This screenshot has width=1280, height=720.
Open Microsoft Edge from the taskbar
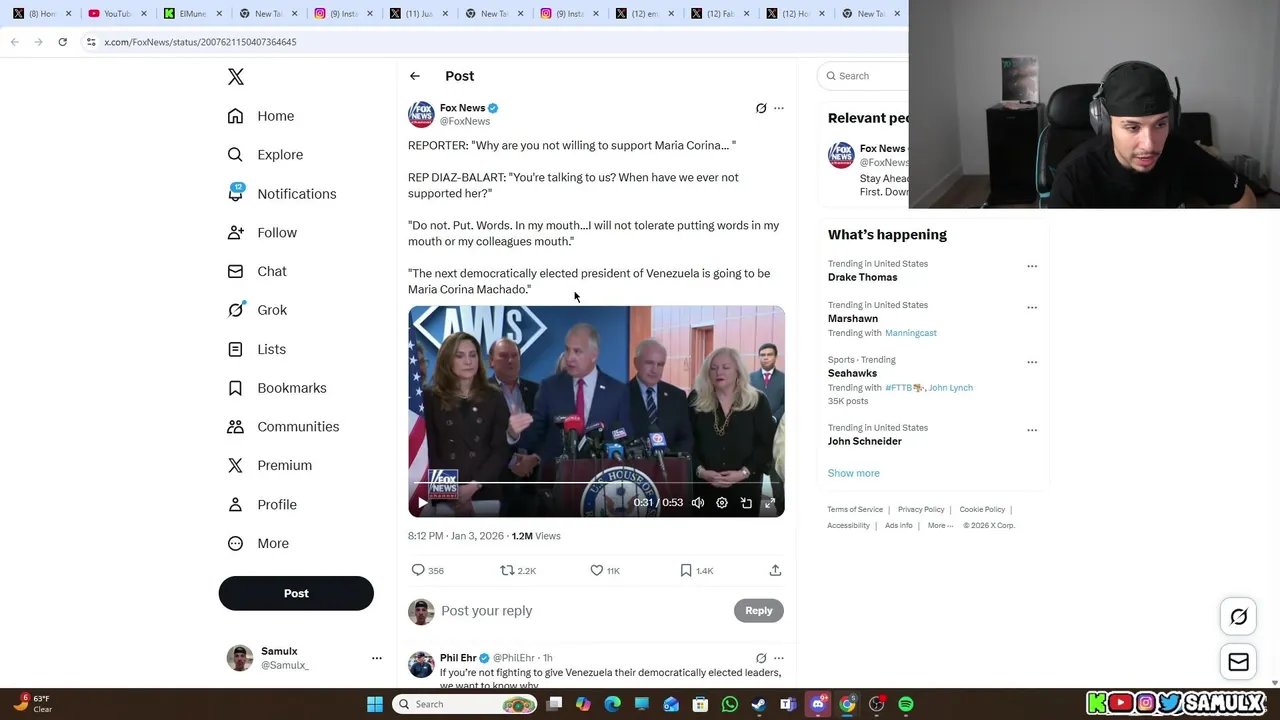[613, 704]
